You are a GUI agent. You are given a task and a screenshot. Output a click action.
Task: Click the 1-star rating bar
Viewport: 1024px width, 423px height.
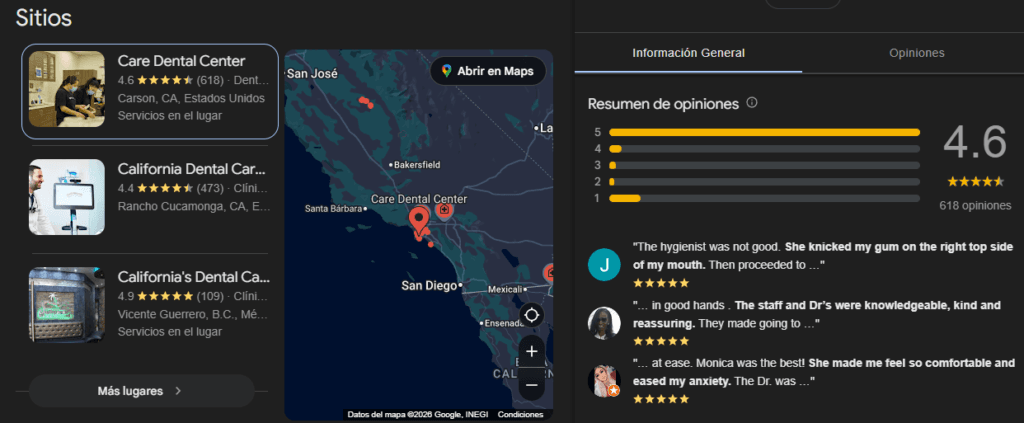point(764,198)
